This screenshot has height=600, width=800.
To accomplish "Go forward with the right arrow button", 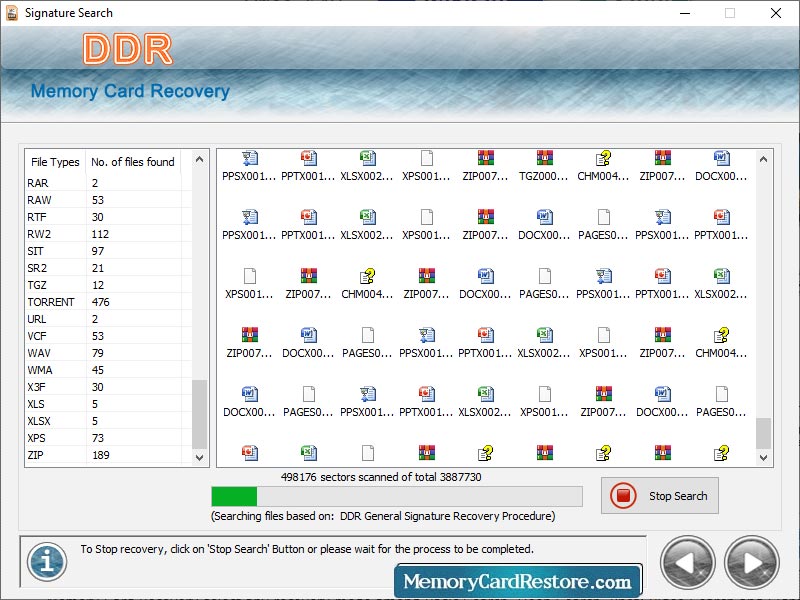I will tap(752, 563).
